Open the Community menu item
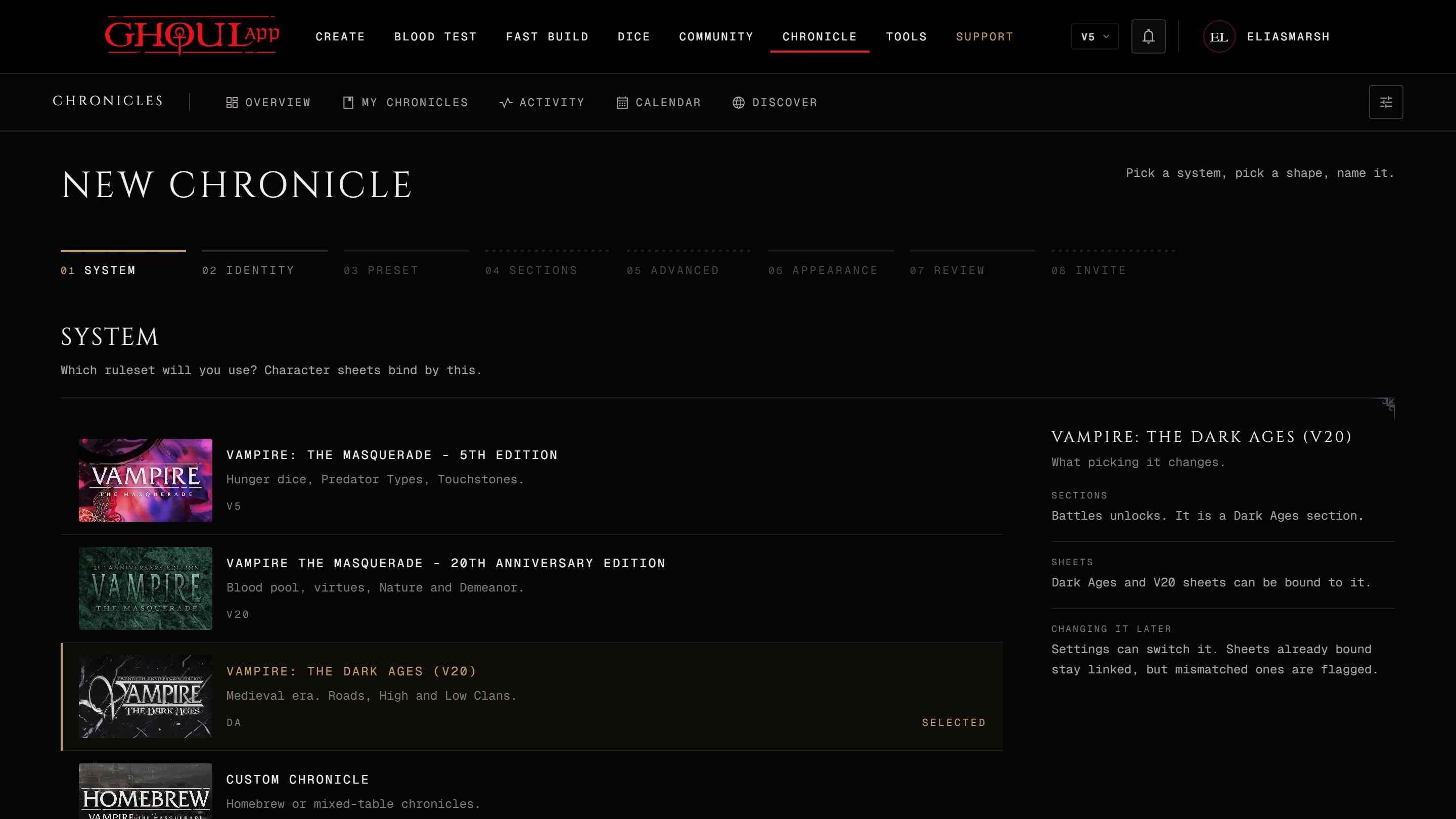The height and width of the screenshot is (819, 1456). (716, 37)
